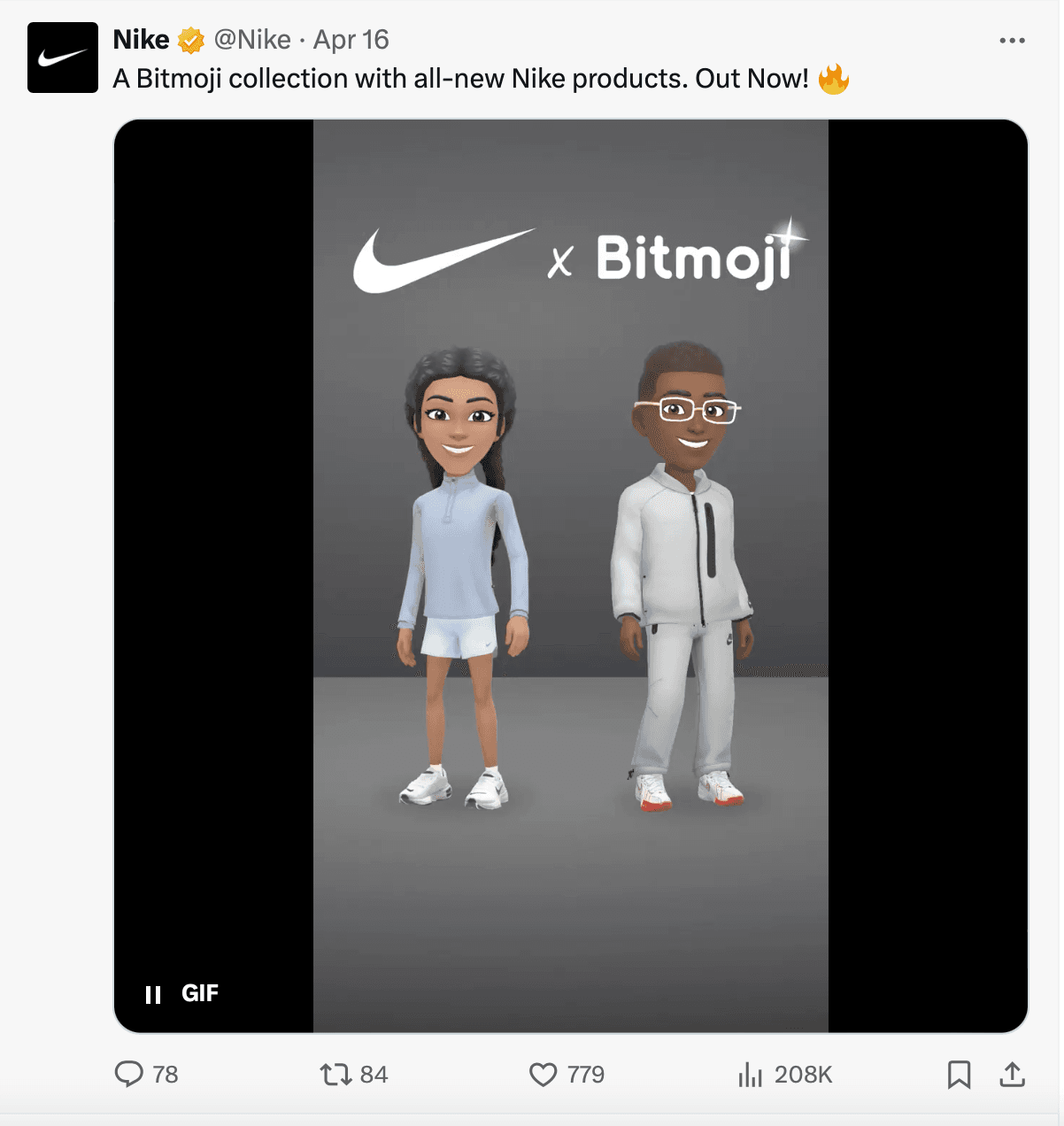
Task: Share the post using the upload icon
Action: [1014, 1075]
